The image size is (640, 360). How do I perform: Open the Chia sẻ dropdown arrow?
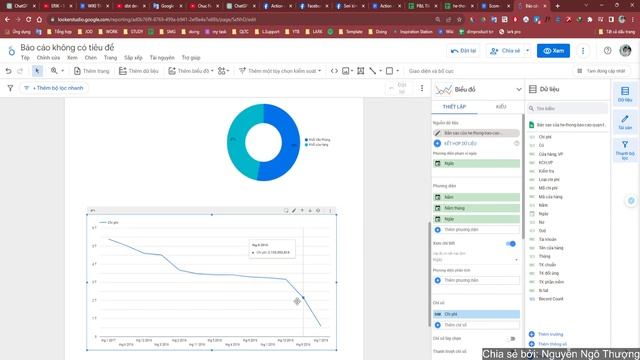pos(527,51)
